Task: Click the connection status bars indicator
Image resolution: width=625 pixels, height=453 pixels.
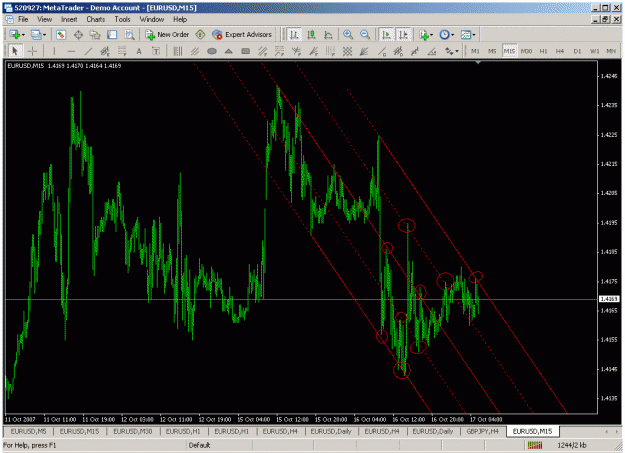Action: click(535, 445)
